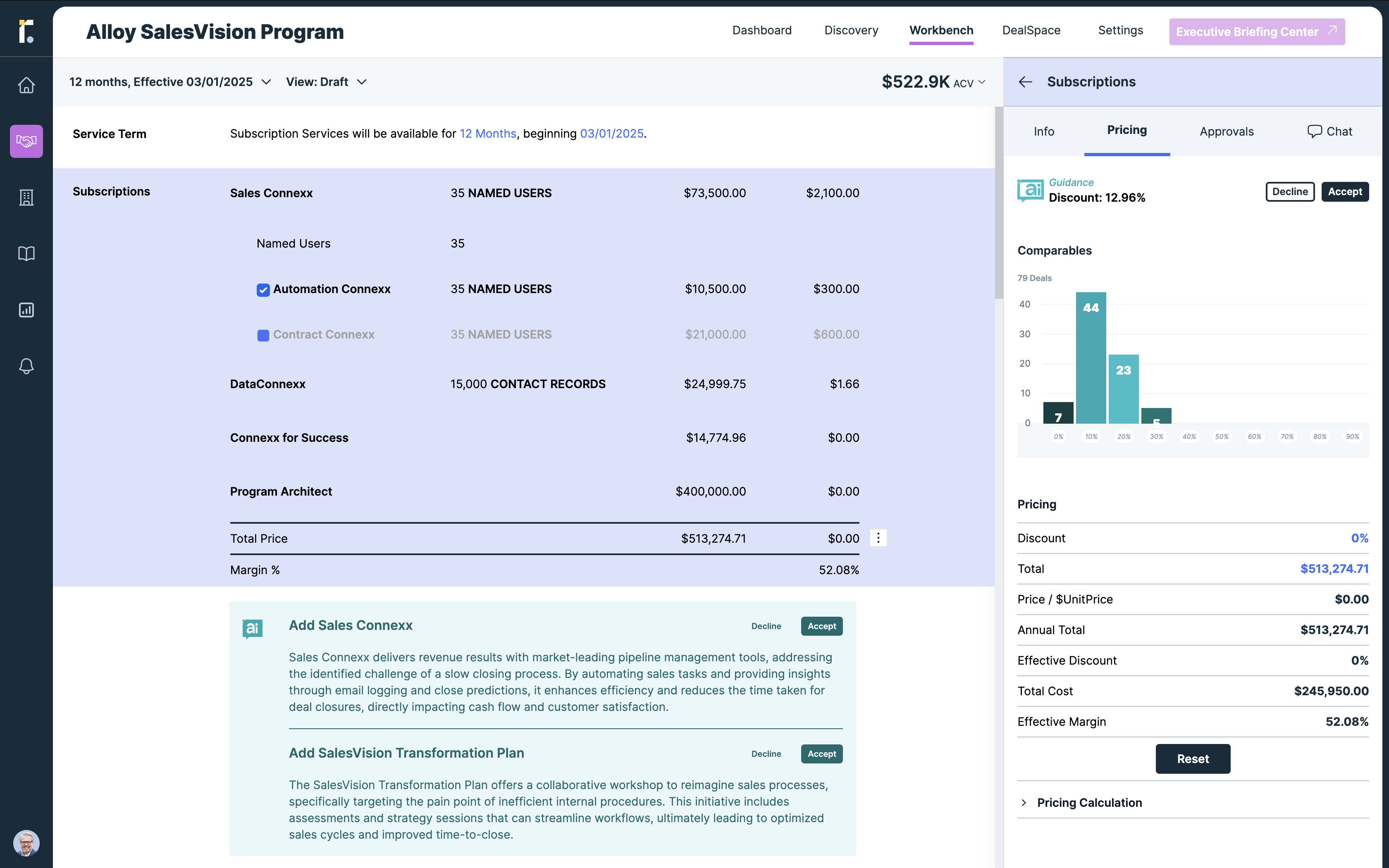The height and width of the screenshot is (868, 1389).
Task: Select the handshake deals sidebar icon
Action: [x=26, y=141]
